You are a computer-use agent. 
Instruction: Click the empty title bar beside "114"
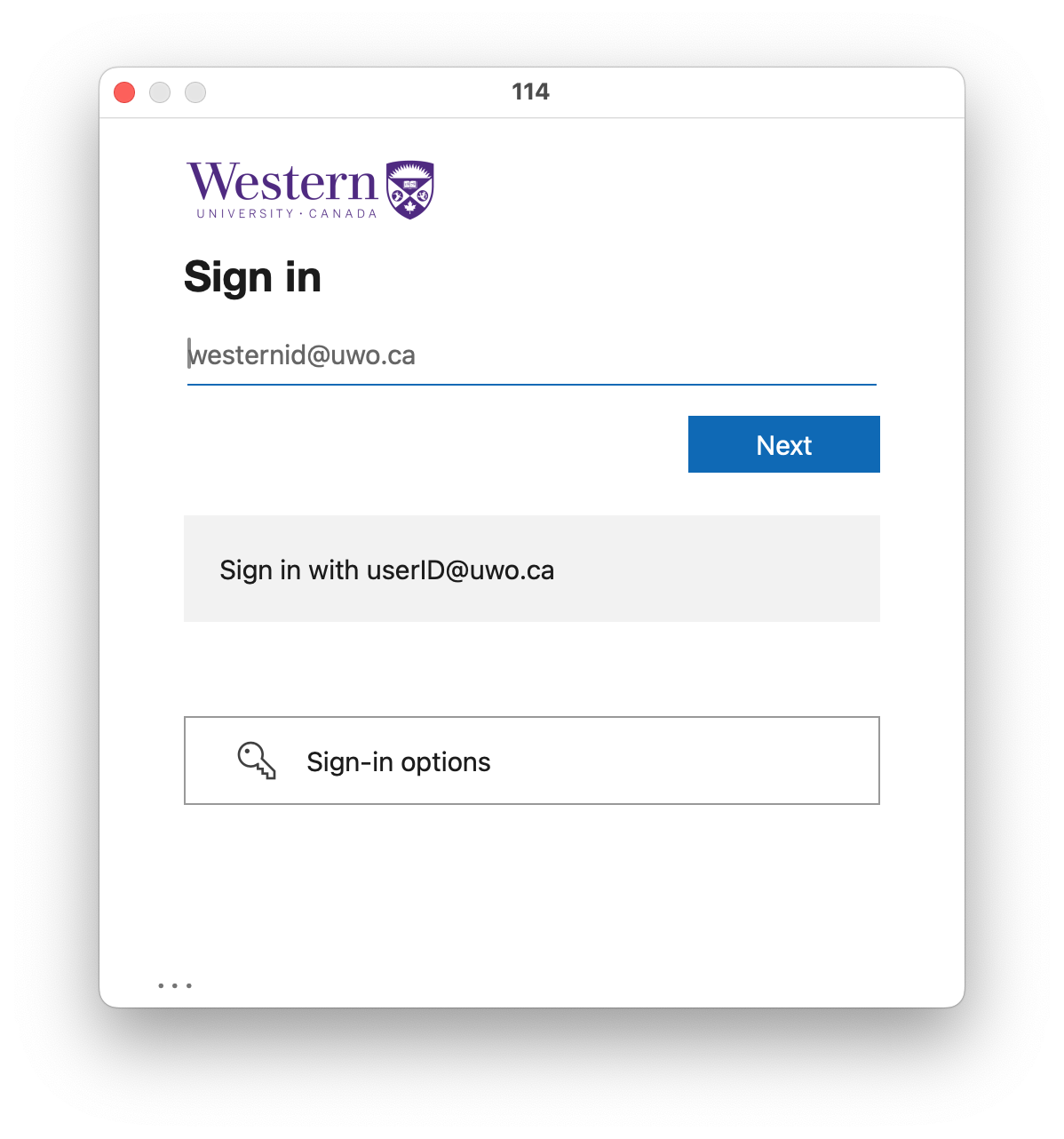pyautogui.click(x=755, y=92)
